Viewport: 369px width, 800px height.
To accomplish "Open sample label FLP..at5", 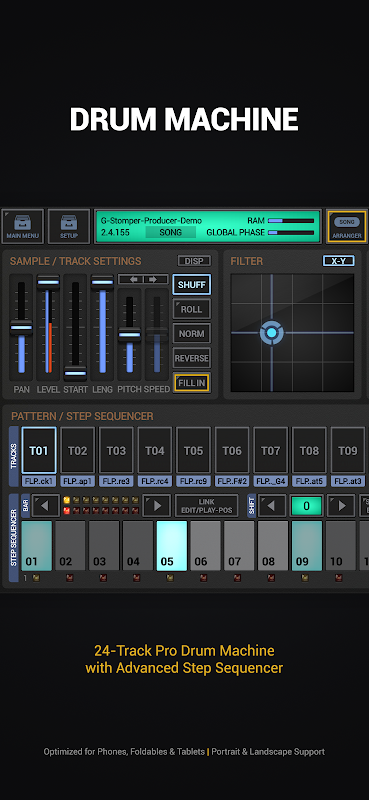I will point(309,481).
